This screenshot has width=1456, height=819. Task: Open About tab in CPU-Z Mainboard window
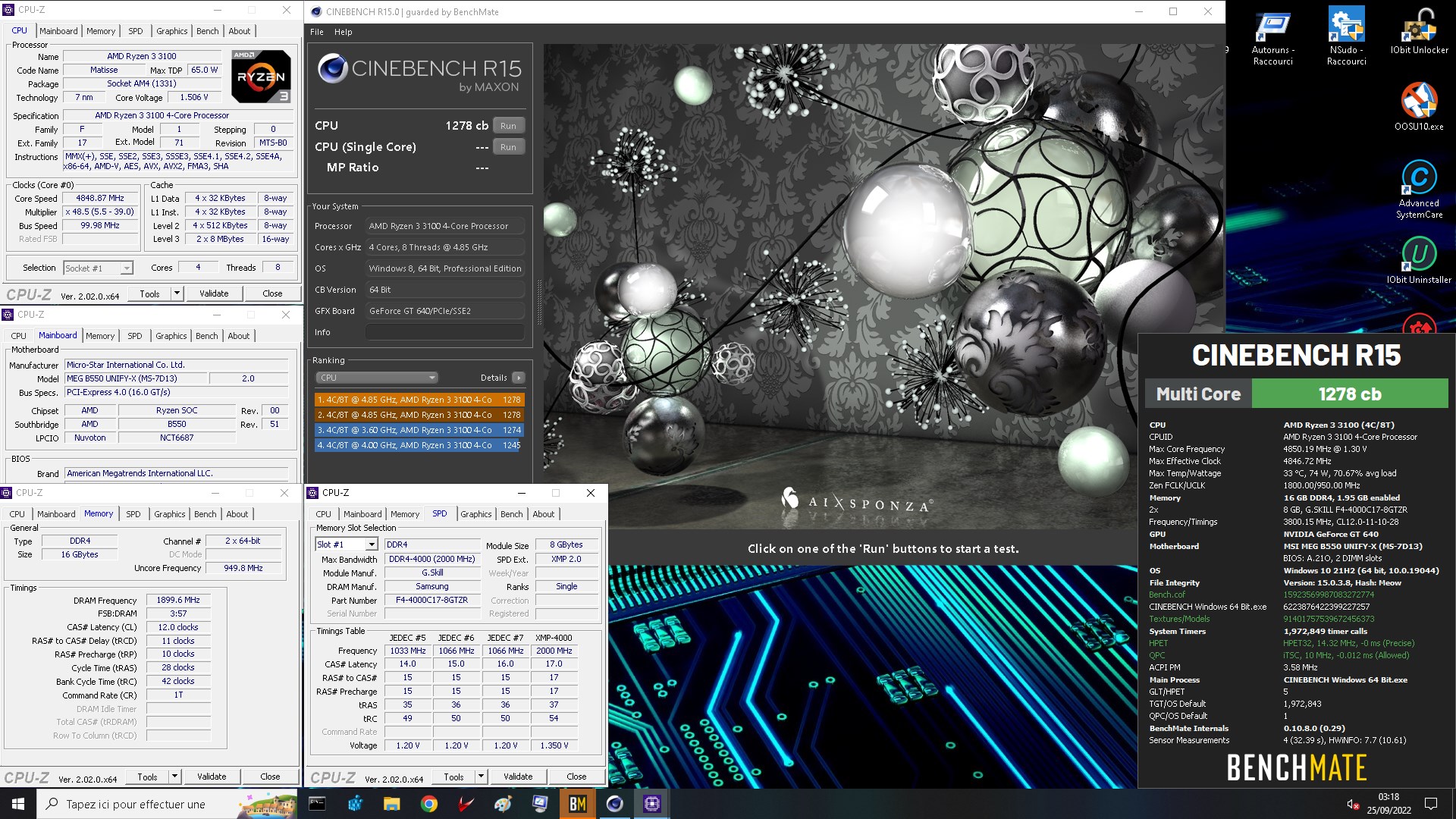coord(238,336)
